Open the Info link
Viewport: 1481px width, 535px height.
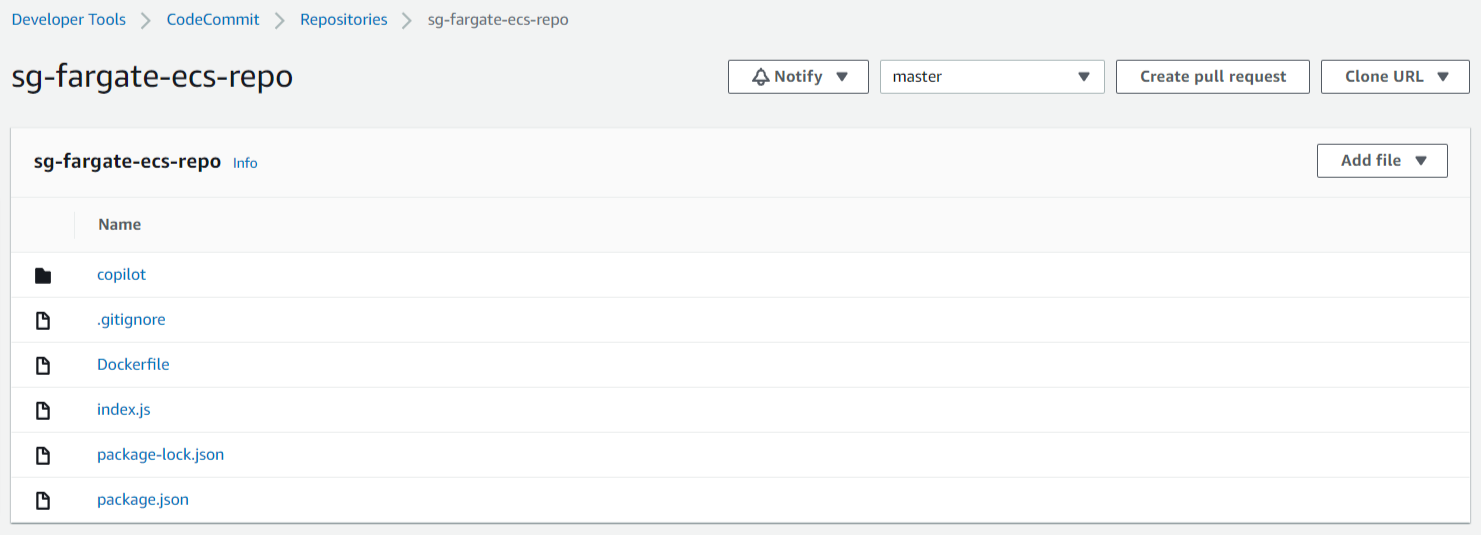(245, 163)
